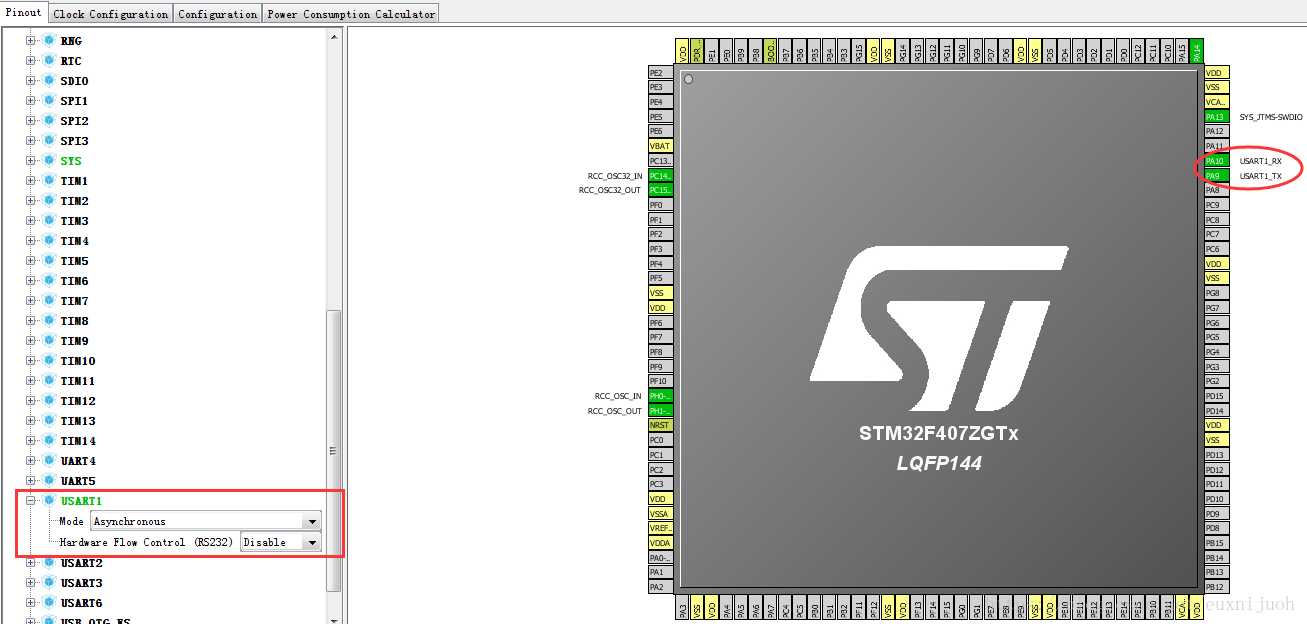The height and width of the screenshot is (624, 1307).
Task: Click the USART1 peripheral gear icon
Action: click(48, 501)
